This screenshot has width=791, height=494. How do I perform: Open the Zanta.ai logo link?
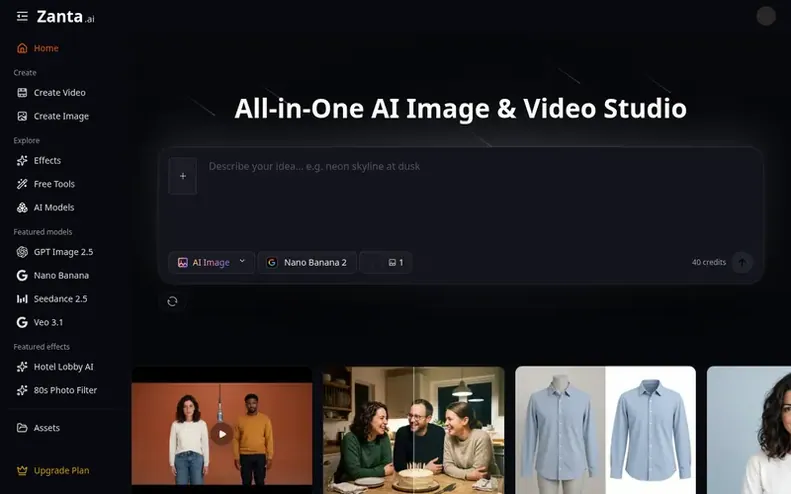tap(66, 17)
